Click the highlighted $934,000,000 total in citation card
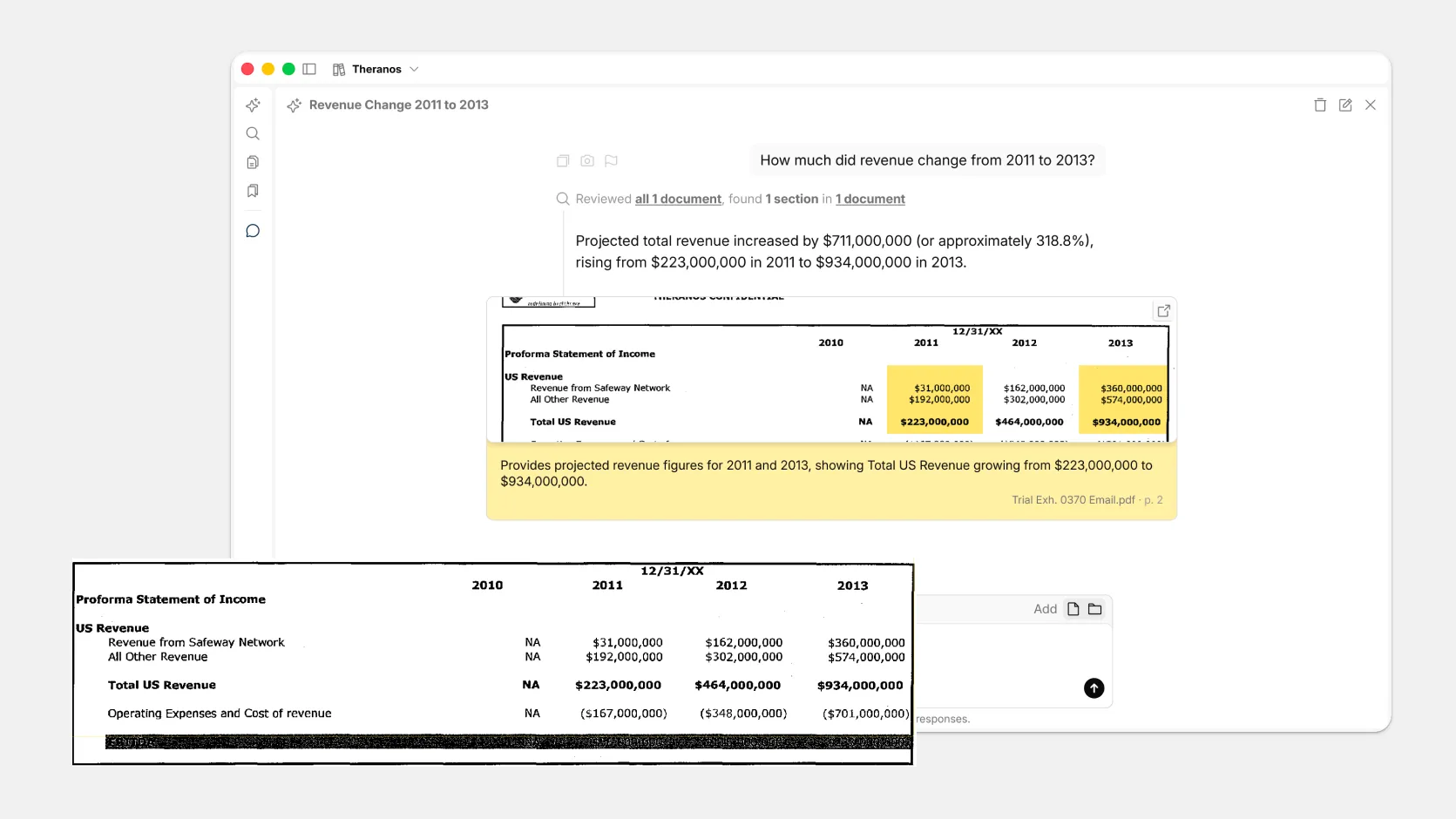Viewport: 1456px width, 819px height. pyautogui.click(x=1127, y=422)
